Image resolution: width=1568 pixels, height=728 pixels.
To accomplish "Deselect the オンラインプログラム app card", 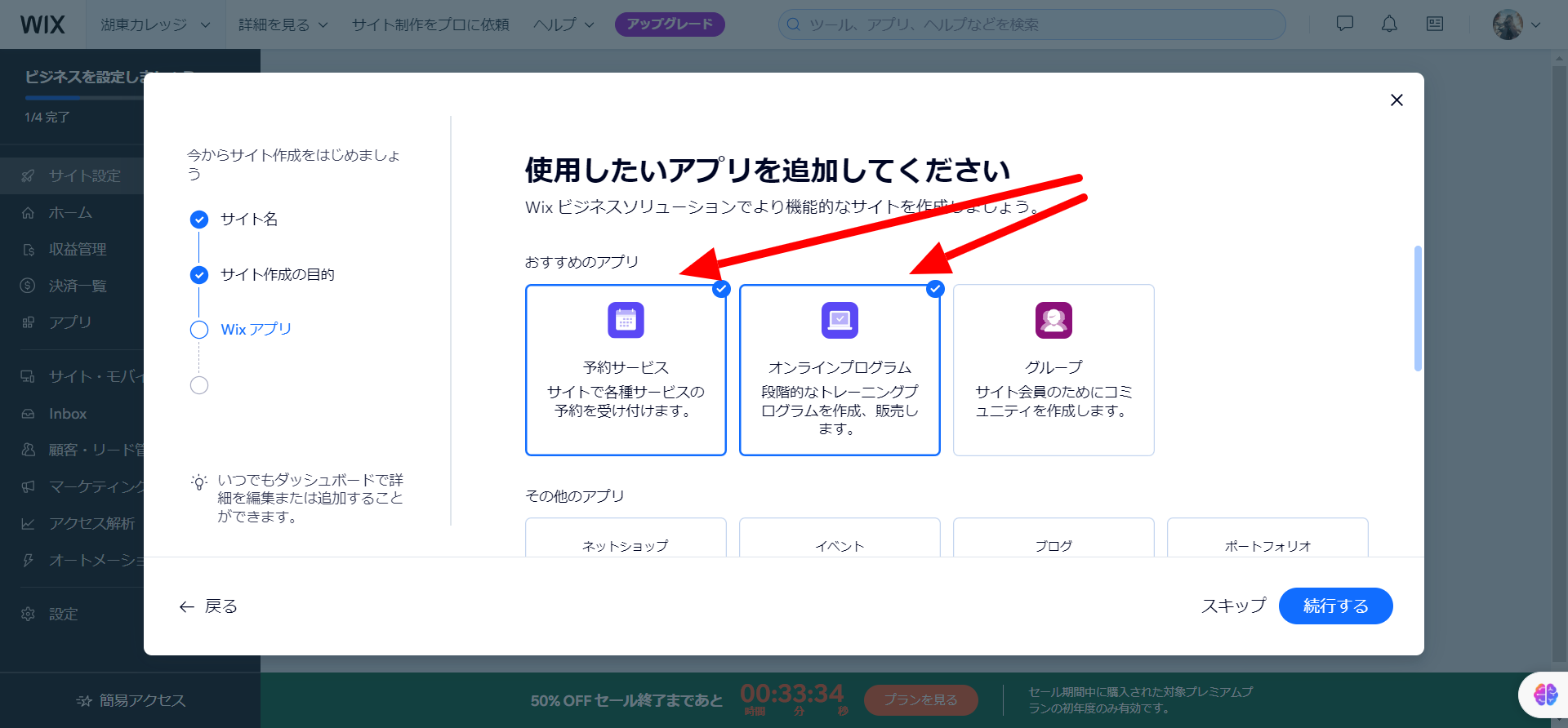I will click(x=840, y=370).
